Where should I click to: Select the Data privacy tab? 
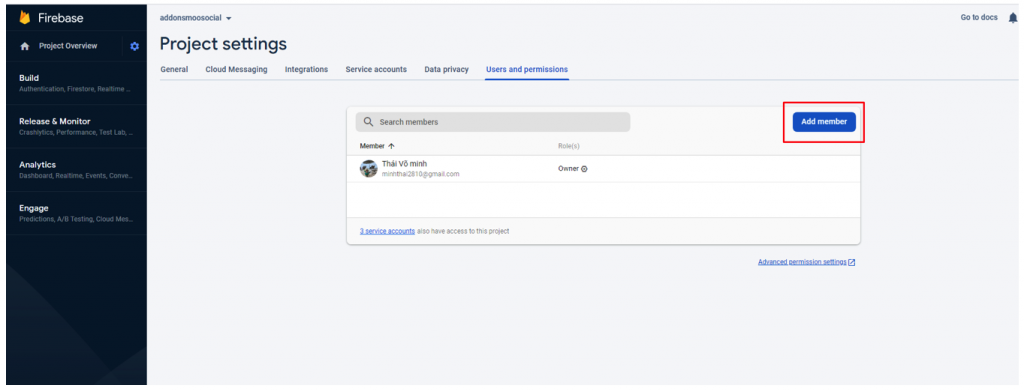pos(447,69)
